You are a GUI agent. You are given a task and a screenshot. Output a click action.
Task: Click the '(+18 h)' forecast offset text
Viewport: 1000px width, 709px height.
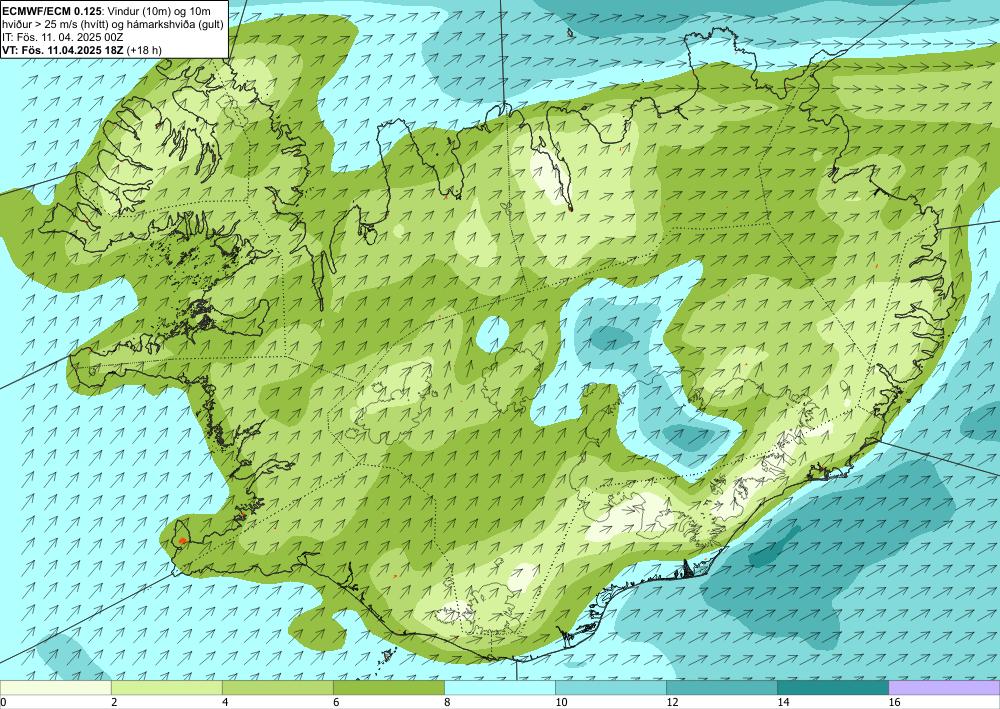(x=144, y=50)
